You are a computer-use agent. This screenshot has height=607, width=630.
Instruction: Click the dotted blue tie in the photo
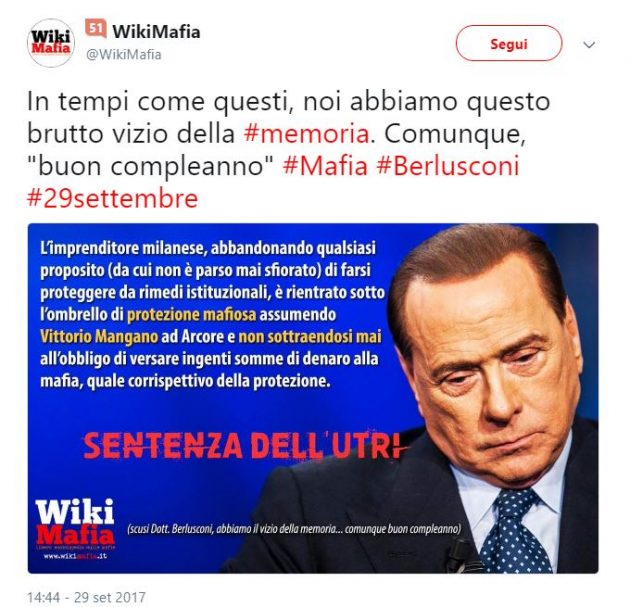coord(515,532)
